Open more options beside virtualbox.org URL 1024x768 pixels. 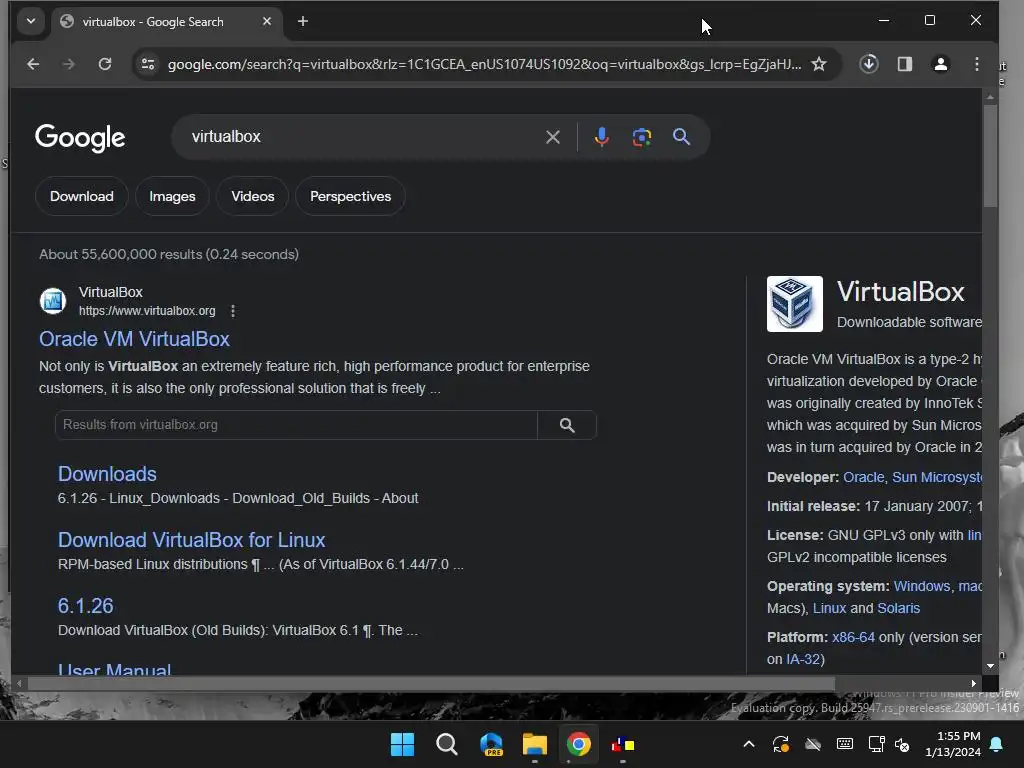[232, 311]
